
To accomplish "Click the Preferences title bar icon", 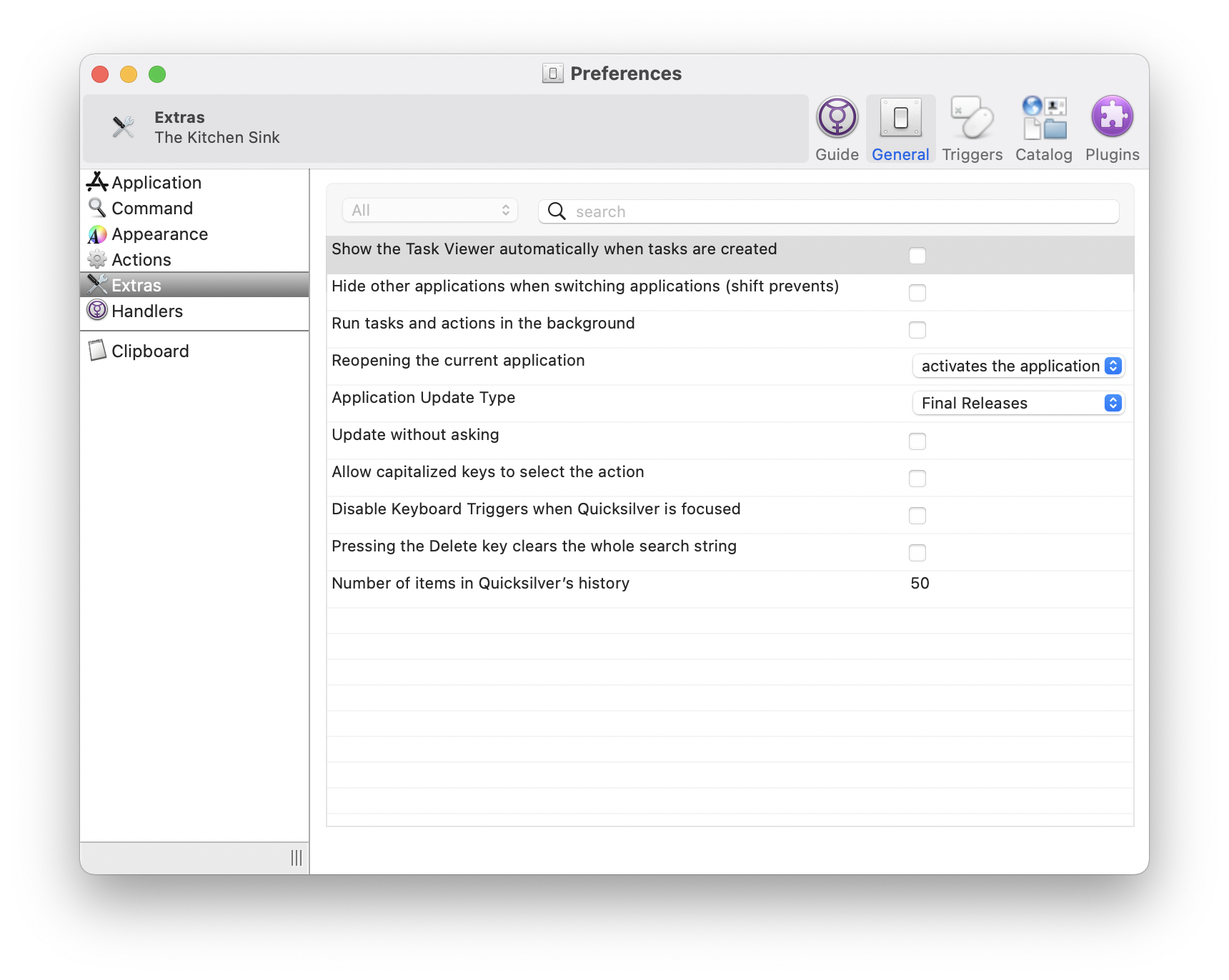I will tap(552, 74).
